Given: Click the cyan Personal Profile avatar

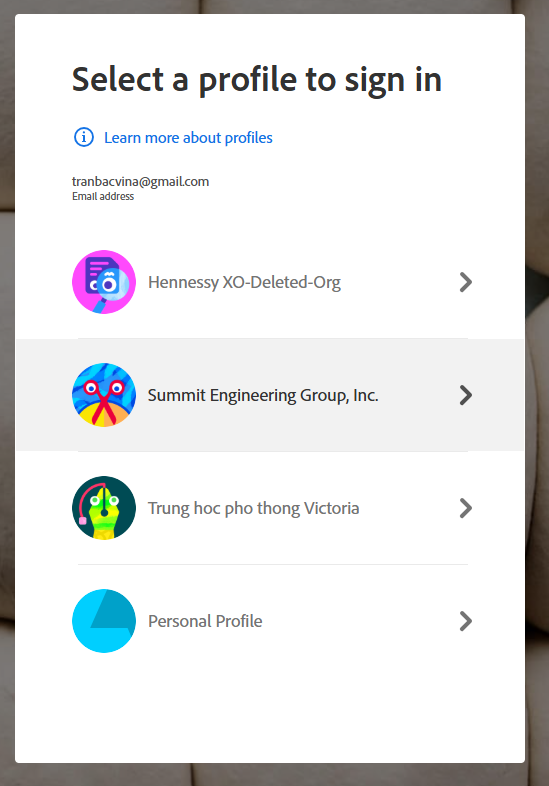Looking at the screenshot, I should (104, 621).
